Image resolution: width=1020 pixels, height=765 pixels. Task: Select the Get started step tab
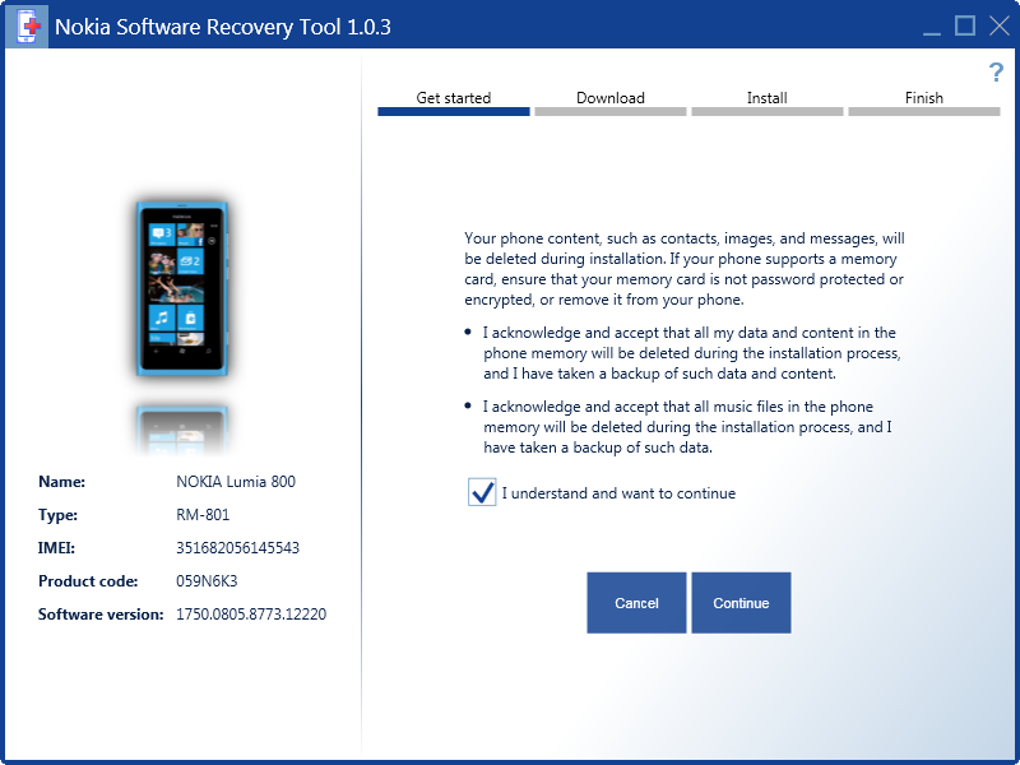[x=453, y=98]
